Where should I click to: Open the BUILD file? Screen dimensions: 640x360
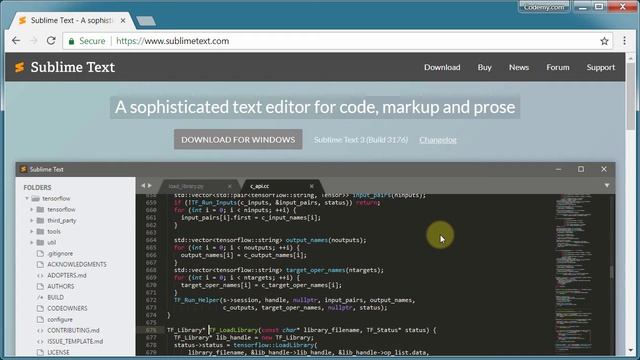click(x=56, y=298)
